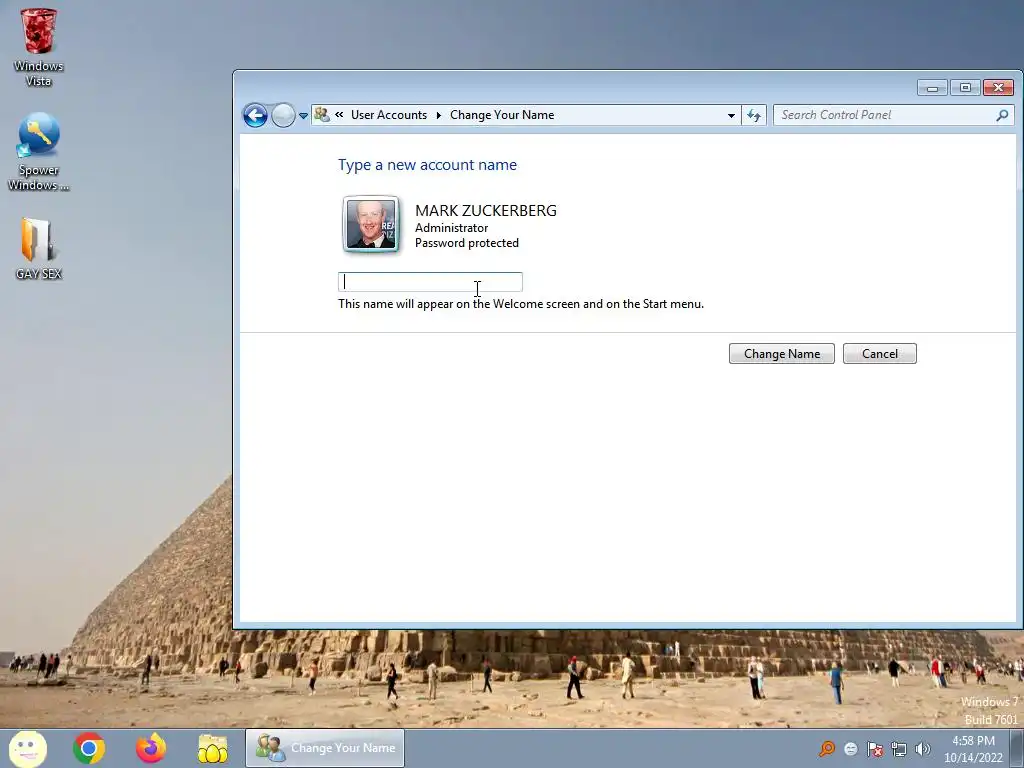Maximize the Change Your Name window
The height and width of the screenshot is (768, 1024).
(965, 88)
